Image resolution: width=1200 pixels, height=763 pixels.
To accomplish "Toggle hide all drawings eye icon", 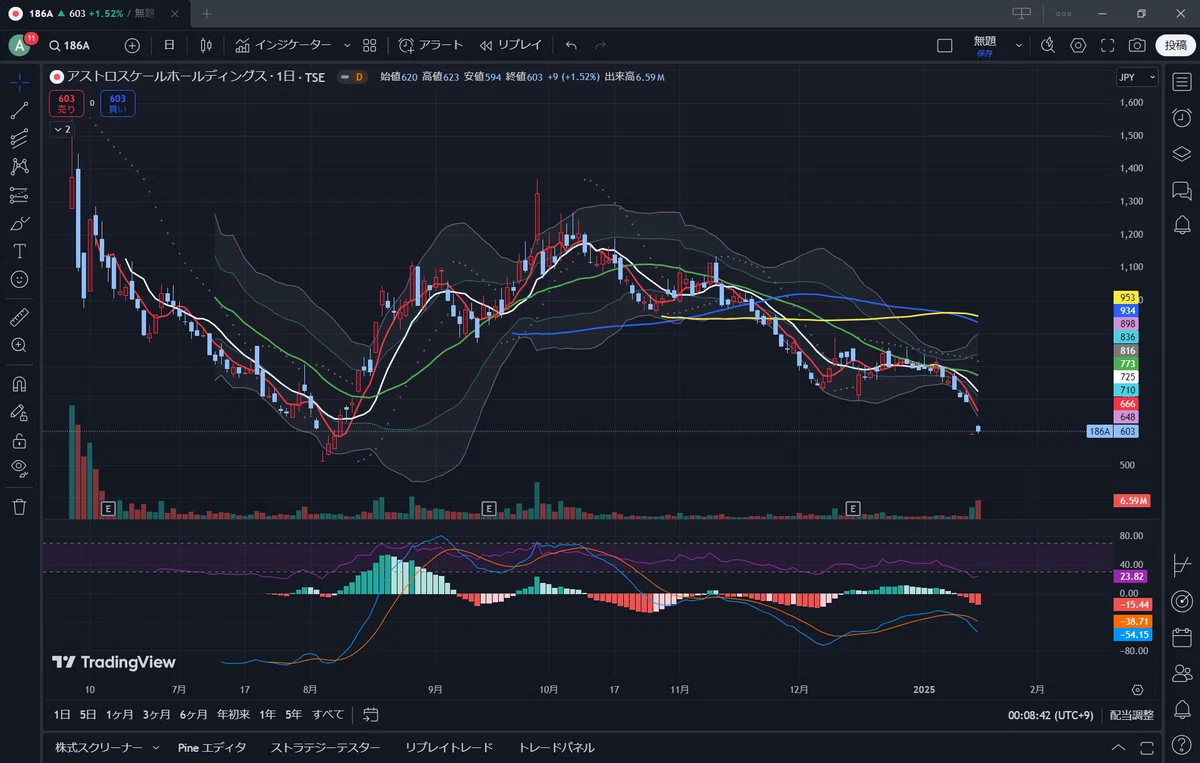I will [19, 468].
